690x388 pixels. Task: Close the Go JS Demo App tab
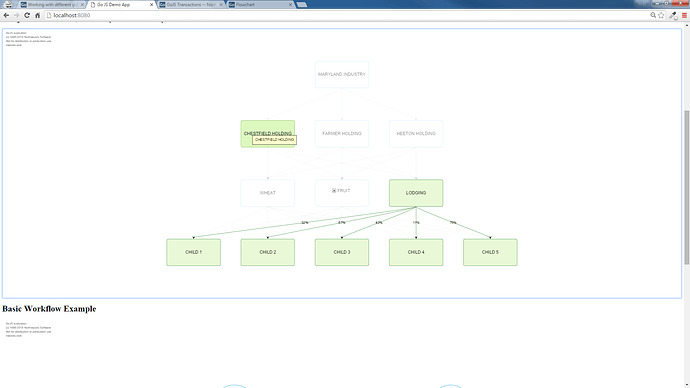click(152, 4)
